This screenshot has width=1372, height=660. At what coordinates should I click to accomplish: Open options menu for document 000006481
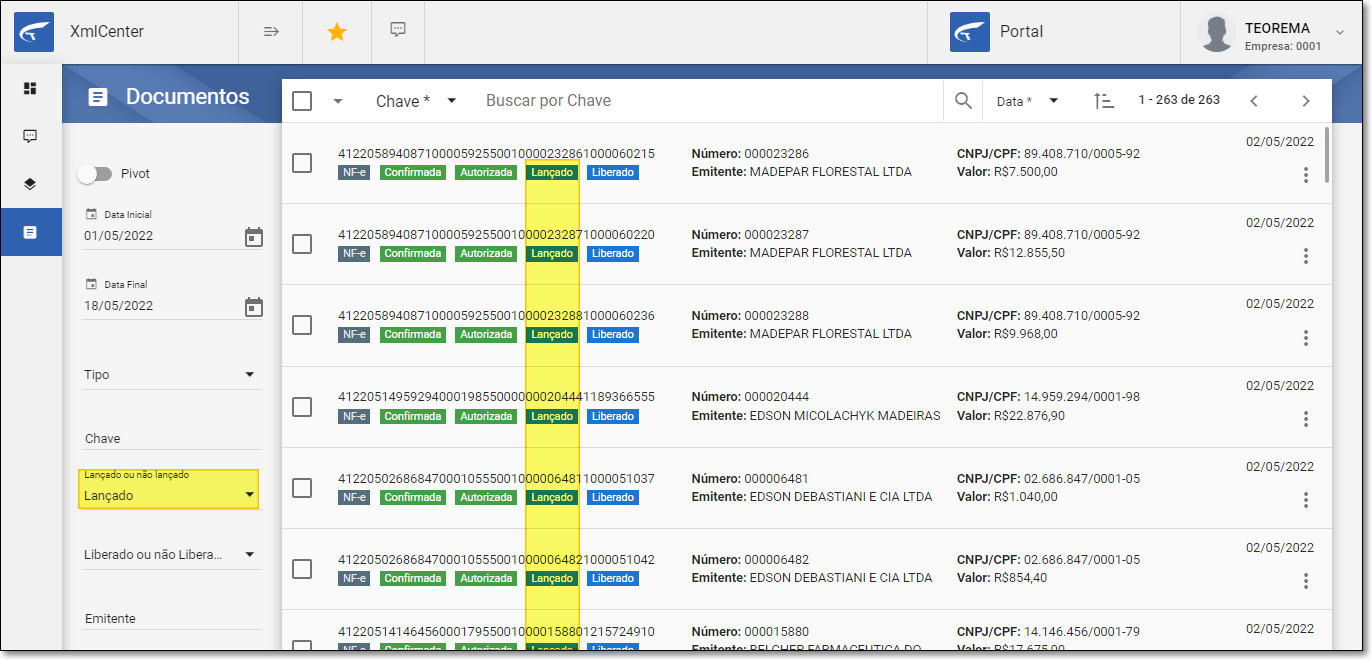tap(1306, 500)
